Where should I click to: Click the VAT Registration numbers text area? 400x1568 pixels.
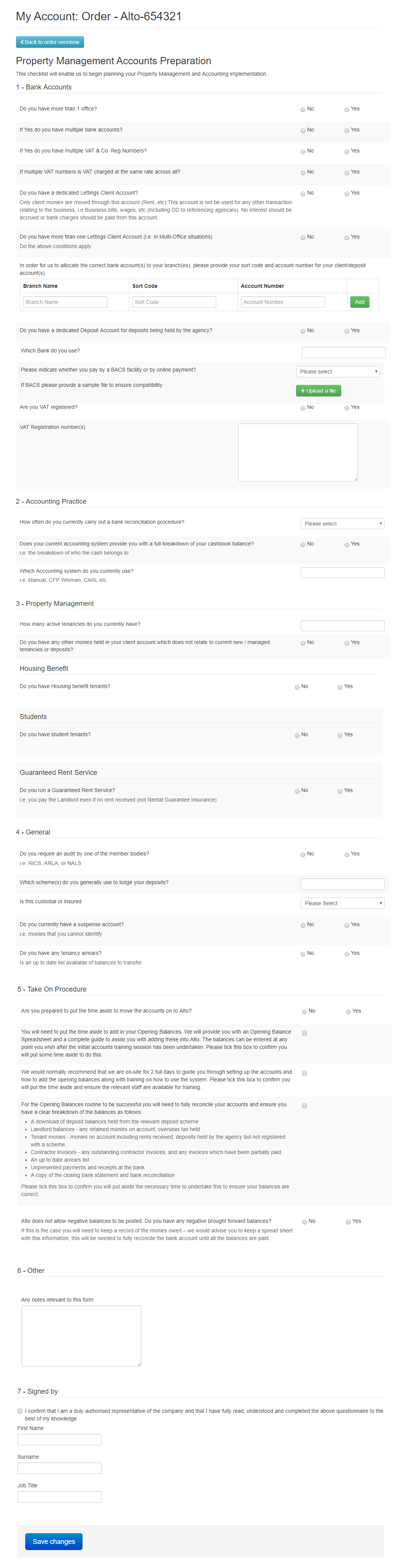click(x=297, y=452)
